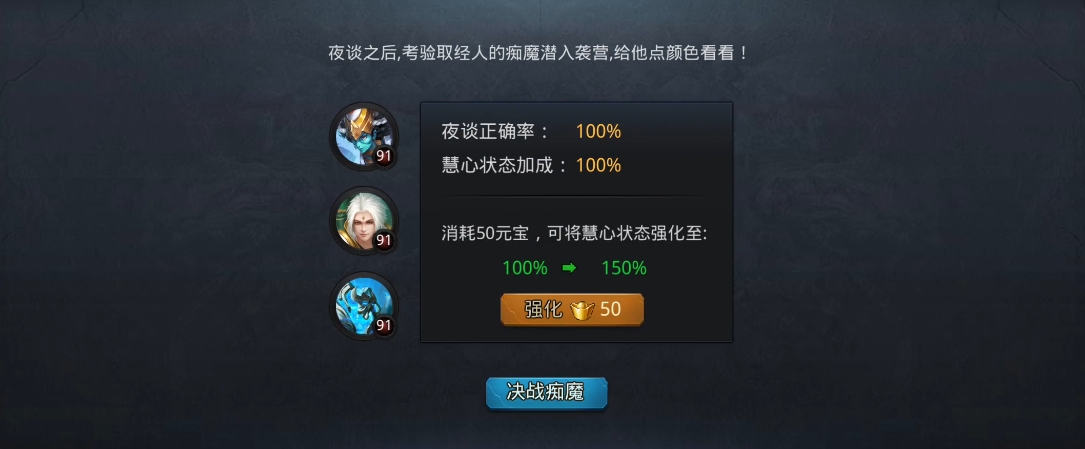Image resolution: width=1085 pixels, height=449 pixels.
Task: Select the white-haired hero portrait
Action: pyautogui.click(x=364, y=220)
